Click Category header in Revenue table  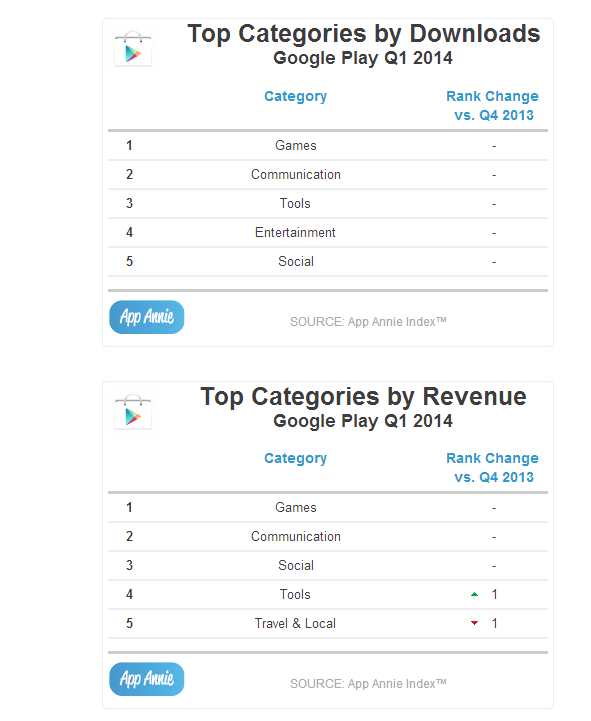click(295, 458)
